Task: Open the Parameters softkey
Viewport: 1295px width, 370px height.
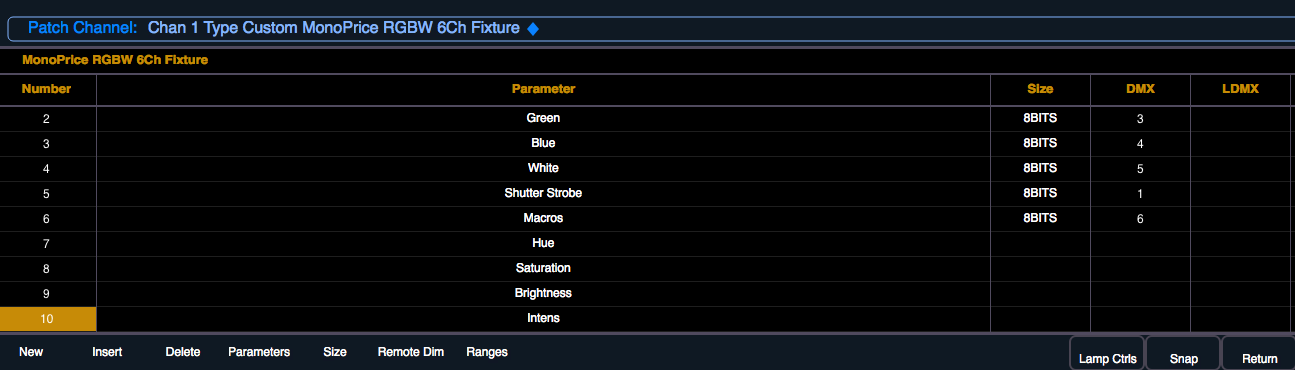Action: click(259, 352)
